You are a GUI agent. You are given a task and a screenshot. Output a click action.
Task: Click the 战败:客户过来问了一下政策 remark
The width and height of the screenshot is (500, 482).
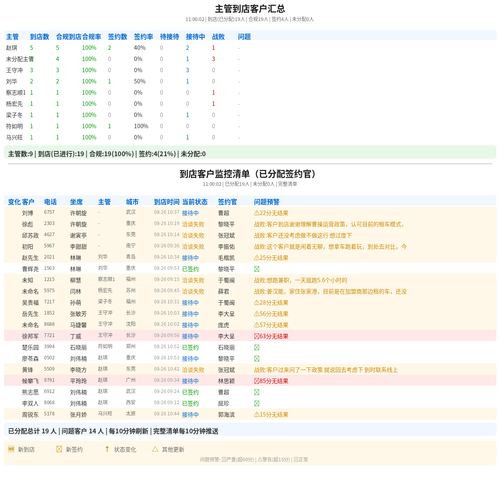pos(326,370)
